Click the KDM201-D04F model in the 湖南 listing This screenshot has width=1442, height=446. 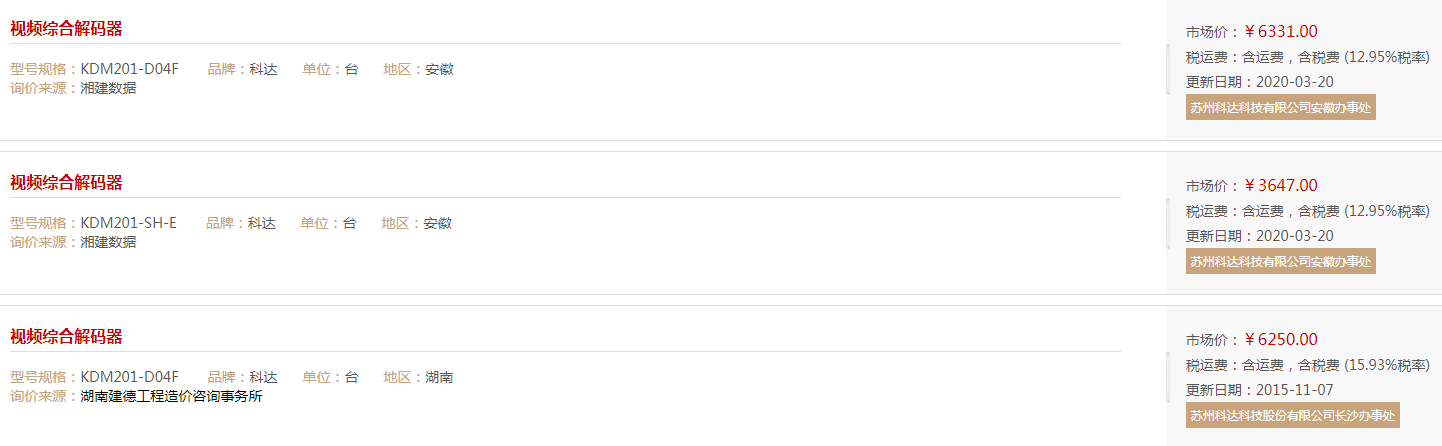coord(129,377)
